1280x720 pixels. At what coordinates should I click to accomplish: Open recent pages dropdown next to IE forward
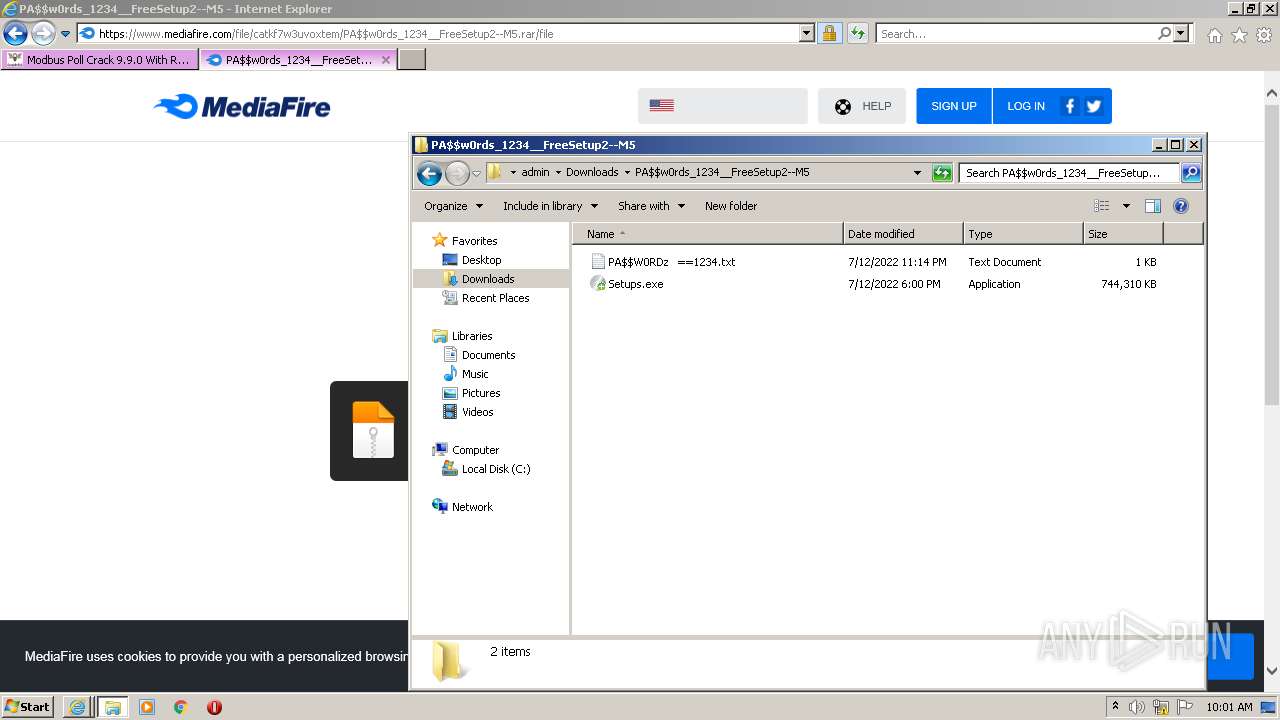coord(66,33)
